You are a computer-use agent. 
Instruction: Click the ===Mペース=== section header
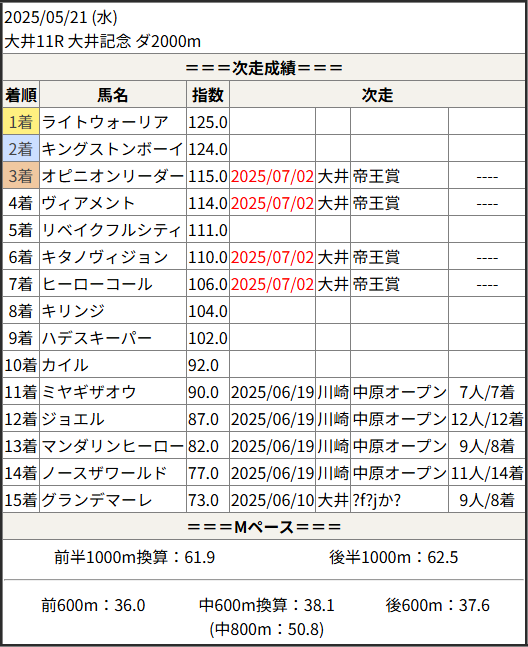pyautogui.click(x=264, y=527)
